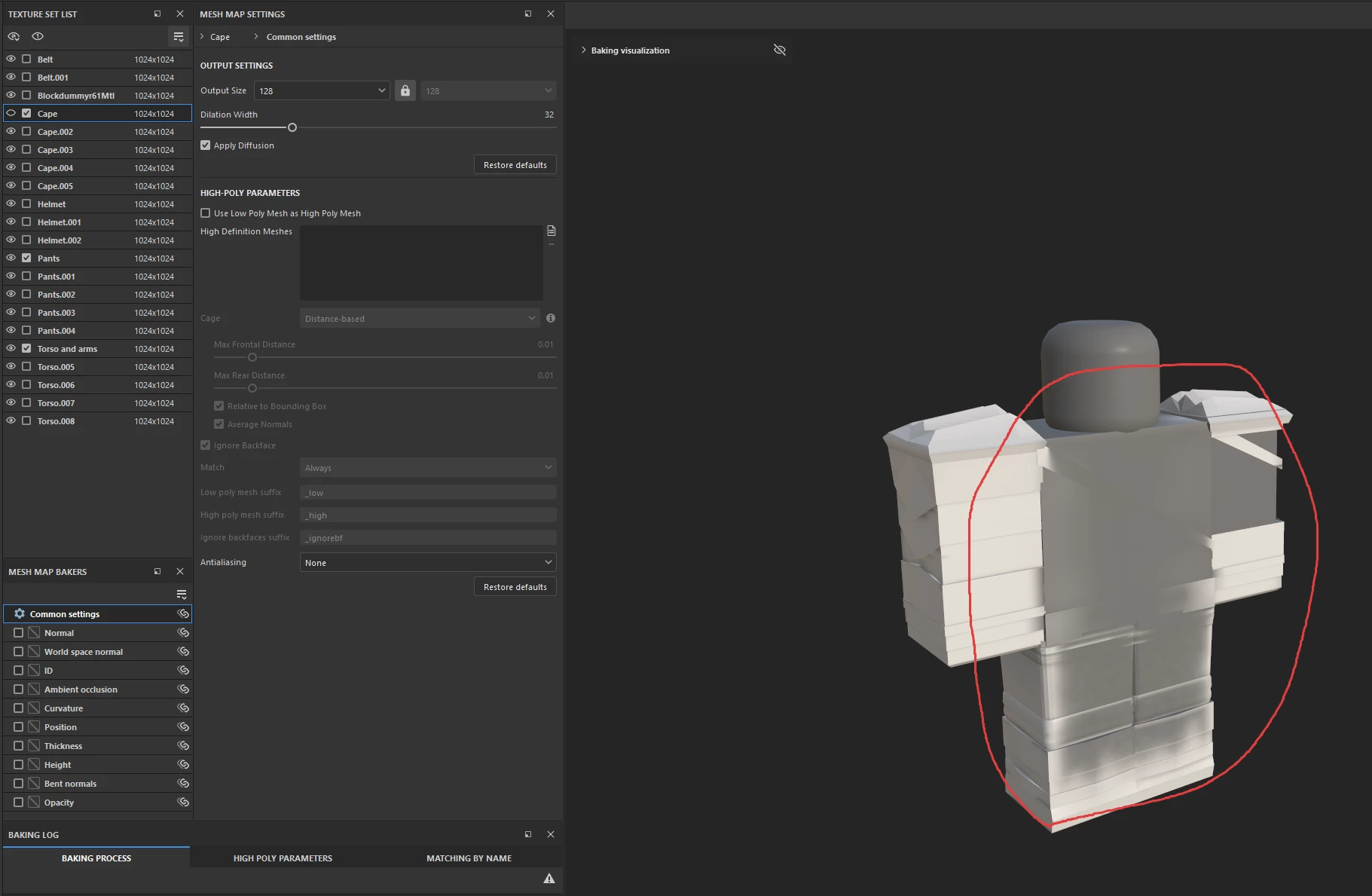The image size is (1372, 896).
Task: Expand Common settings breadcrumb chevron
Action: (255, 36)
